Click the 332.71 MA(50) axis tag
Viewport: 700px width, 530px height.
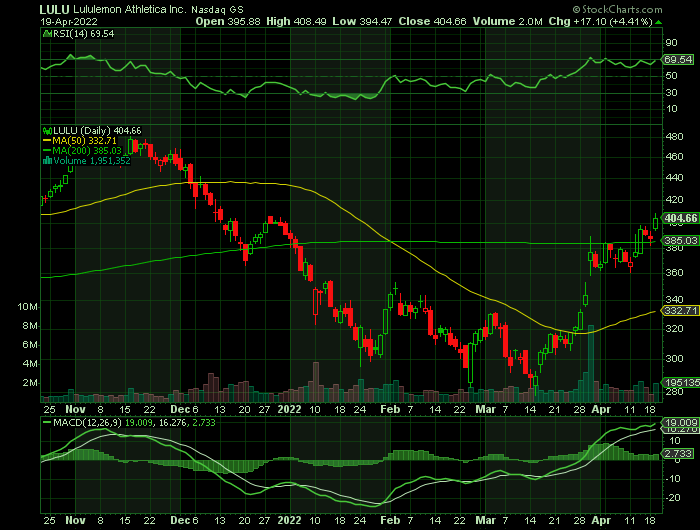coord(680,310)
